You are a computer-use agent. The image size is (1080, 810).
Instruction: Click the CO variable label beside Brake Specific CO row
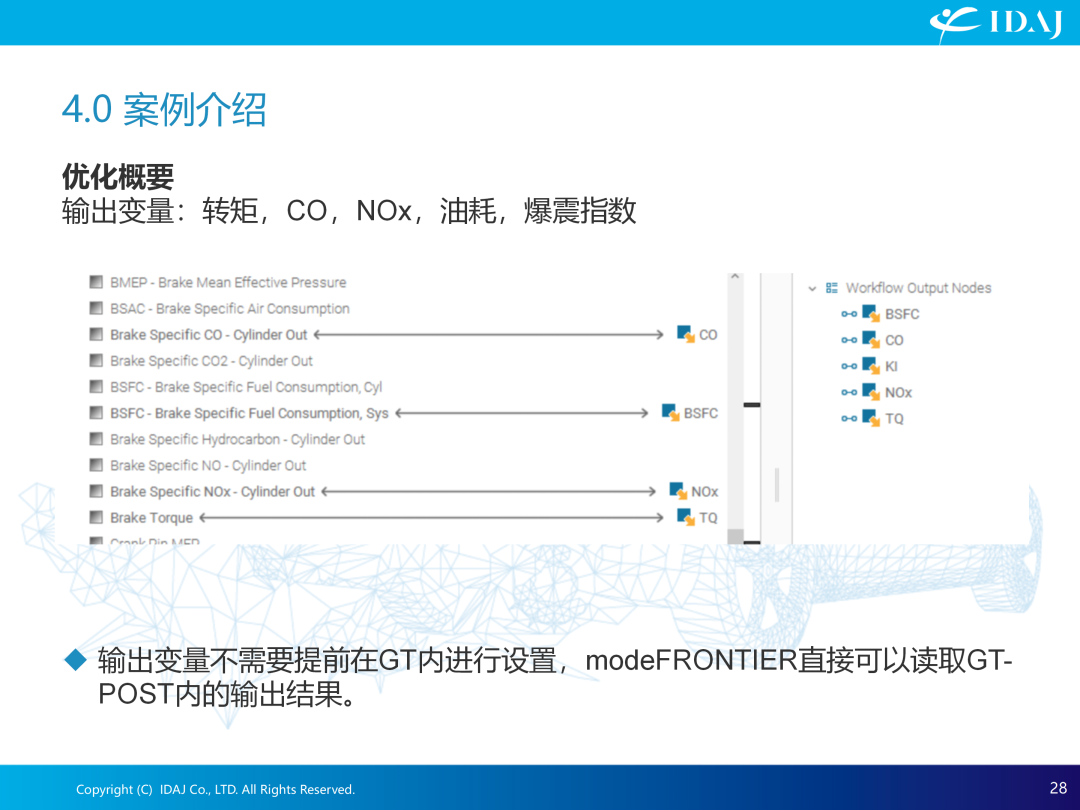point(708,335)
